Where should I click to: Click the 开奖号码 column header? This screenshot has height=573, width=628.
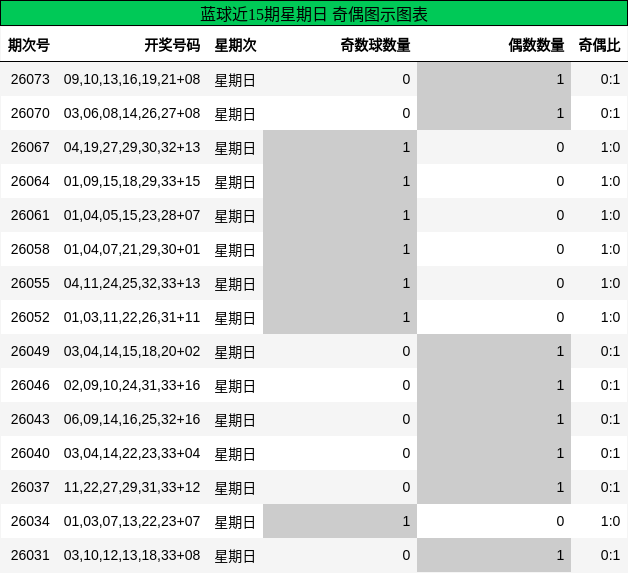[172, 45]
